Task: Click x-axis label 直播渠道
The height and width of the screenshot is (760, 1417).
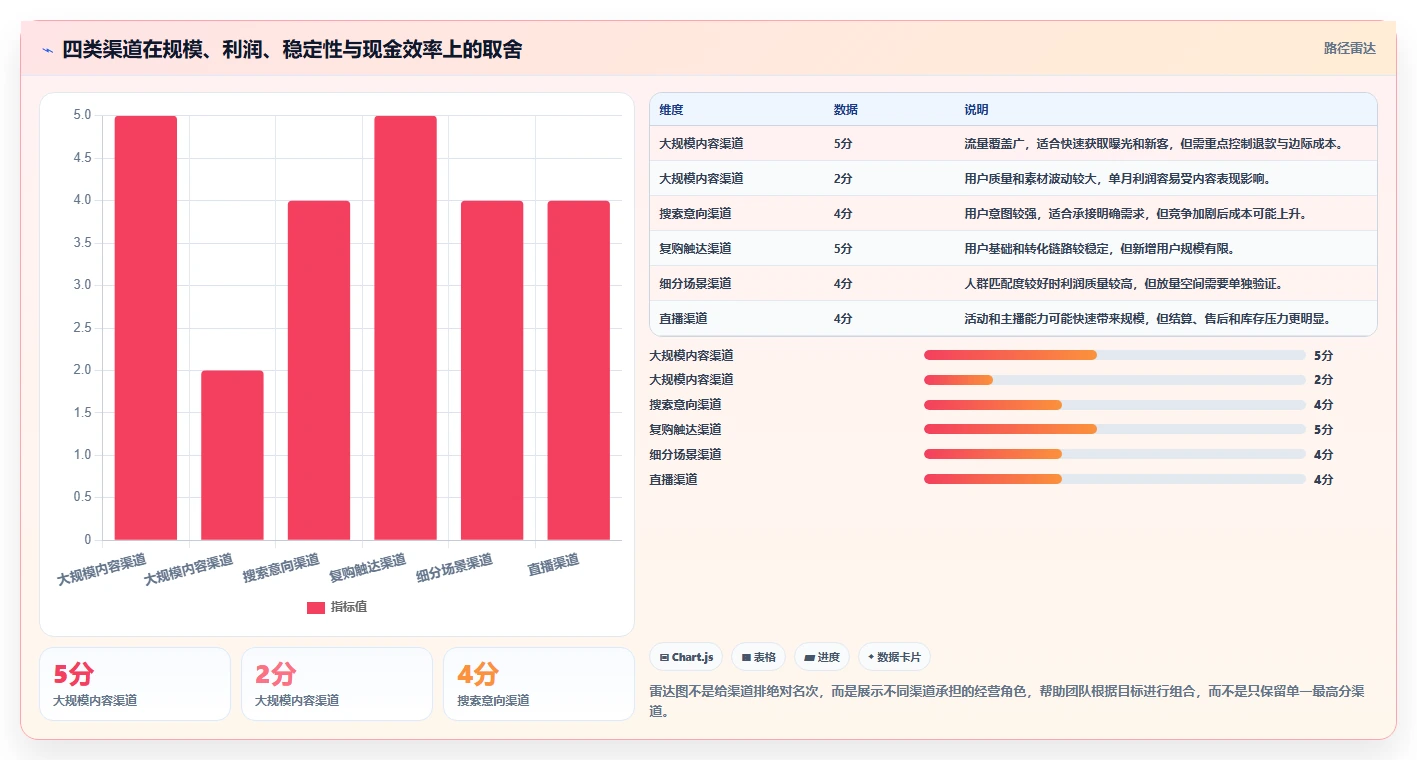Action: (x=553, y=565)
